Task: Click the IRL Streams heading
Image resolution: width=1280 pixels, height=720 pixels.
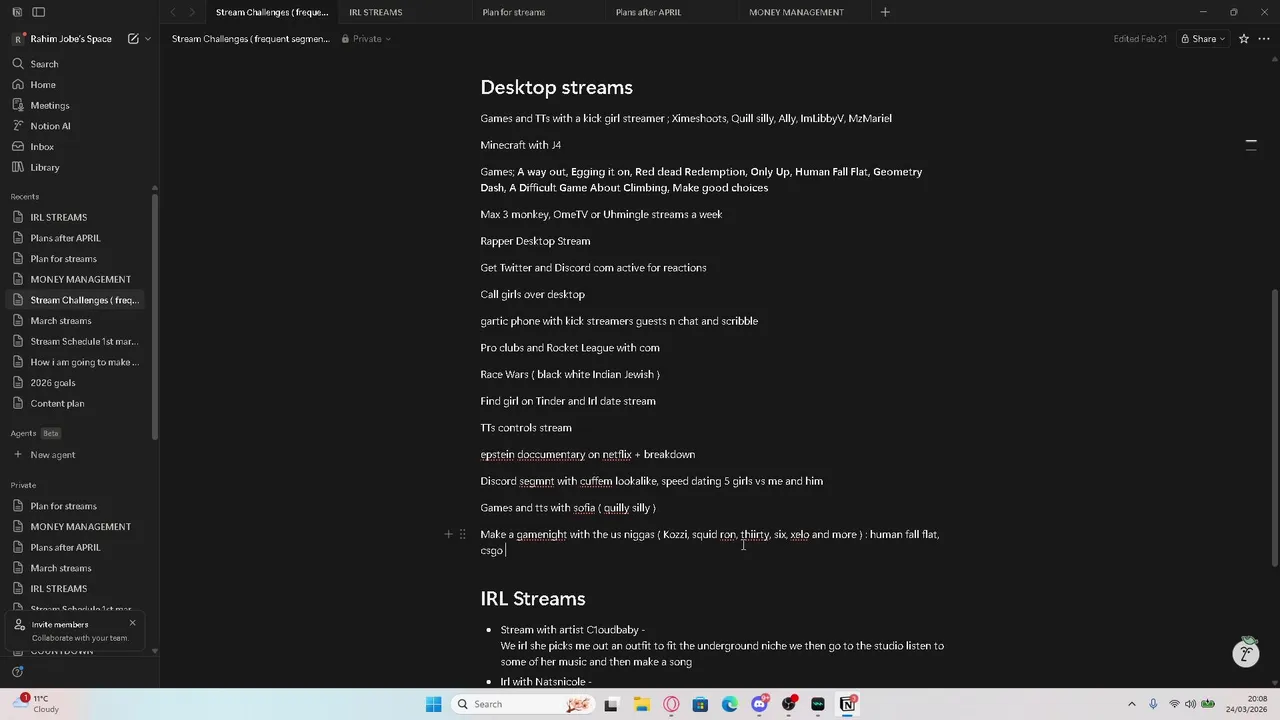Action: pos(532,599)
